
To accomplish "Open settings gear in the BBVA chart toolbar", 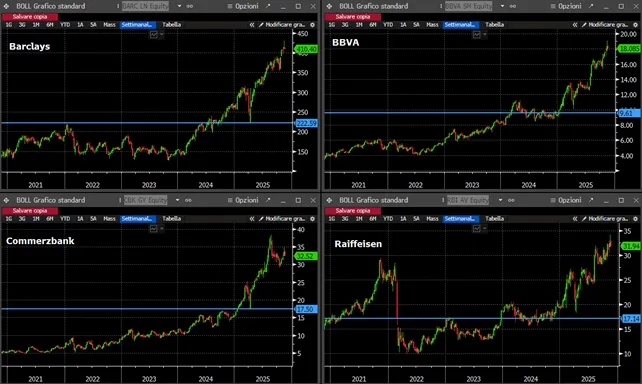I will tap(635, 25).
